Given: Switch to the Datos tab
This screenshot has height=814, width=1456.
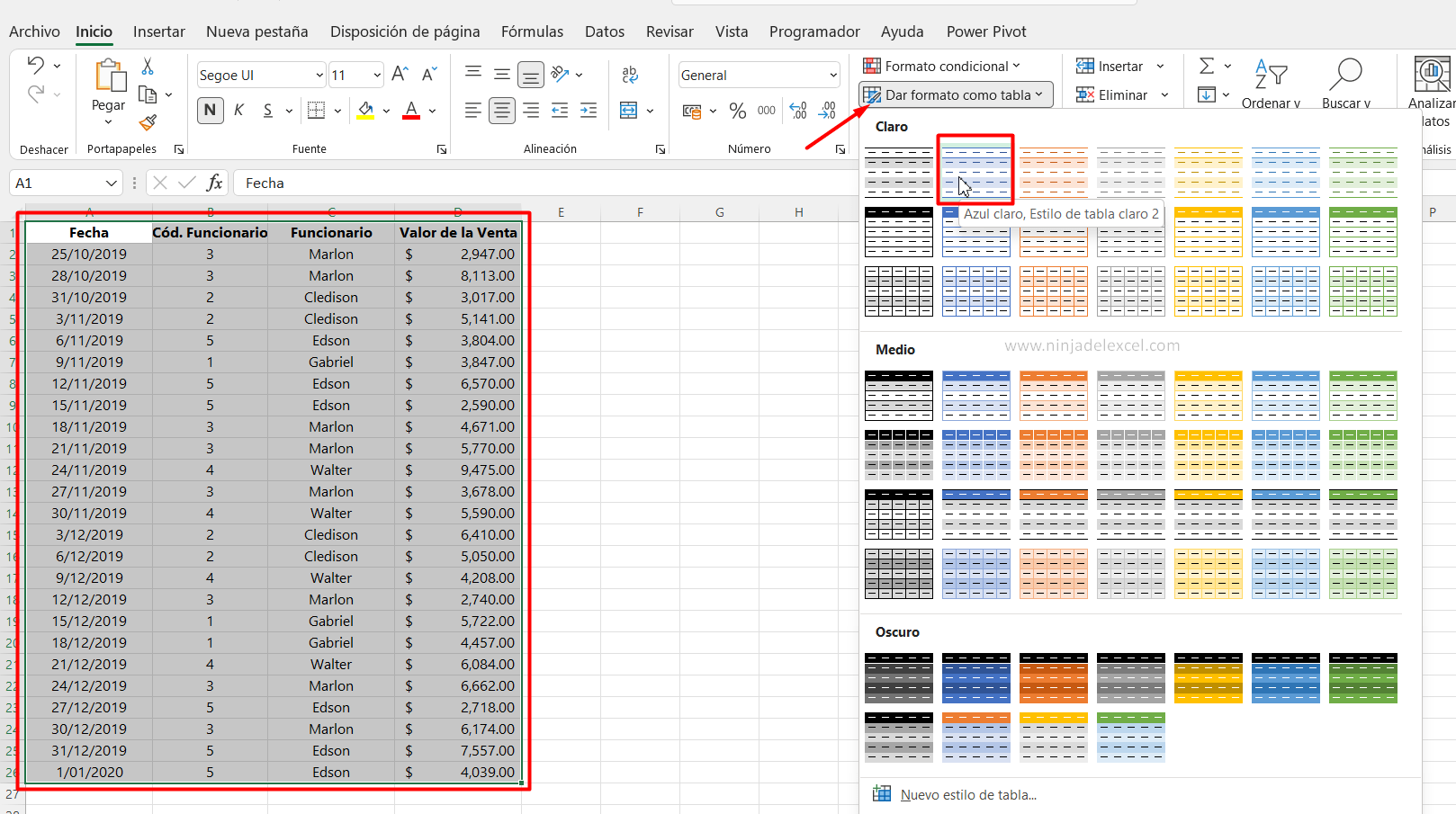Looking at the screenshot, I should 605,31.
